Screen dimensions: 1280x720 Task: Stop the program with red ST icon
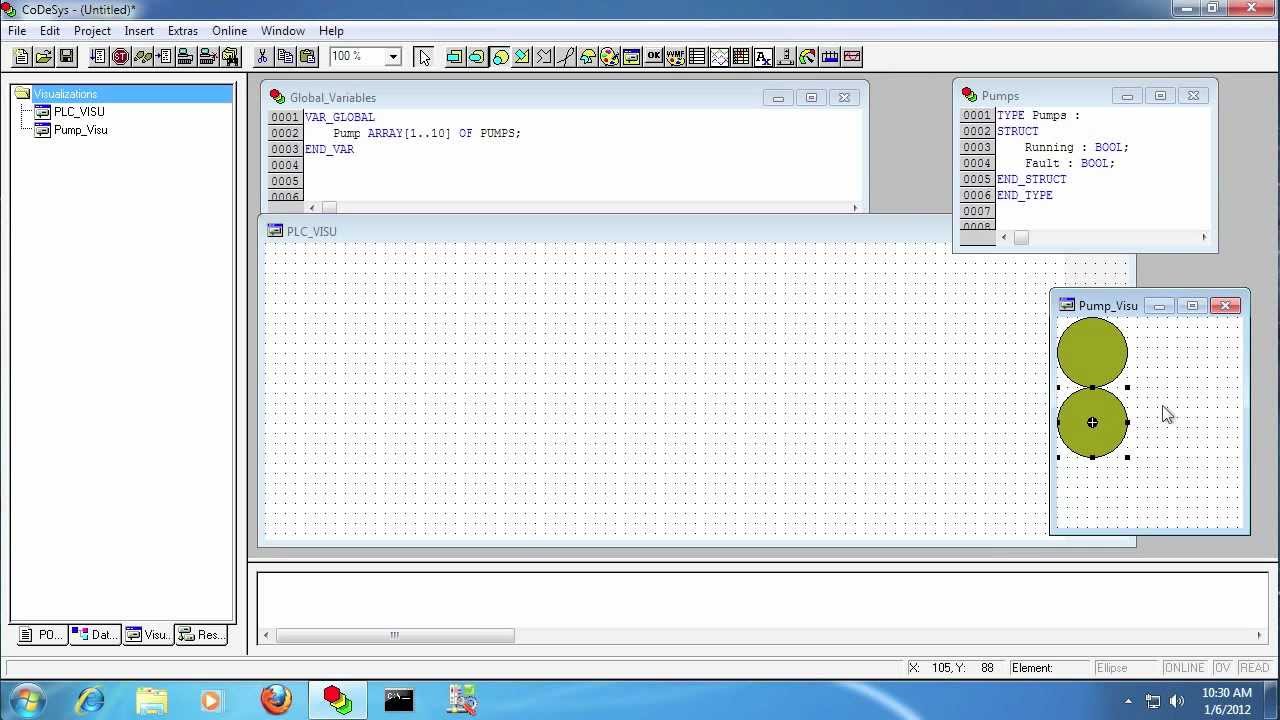[120, 57]
